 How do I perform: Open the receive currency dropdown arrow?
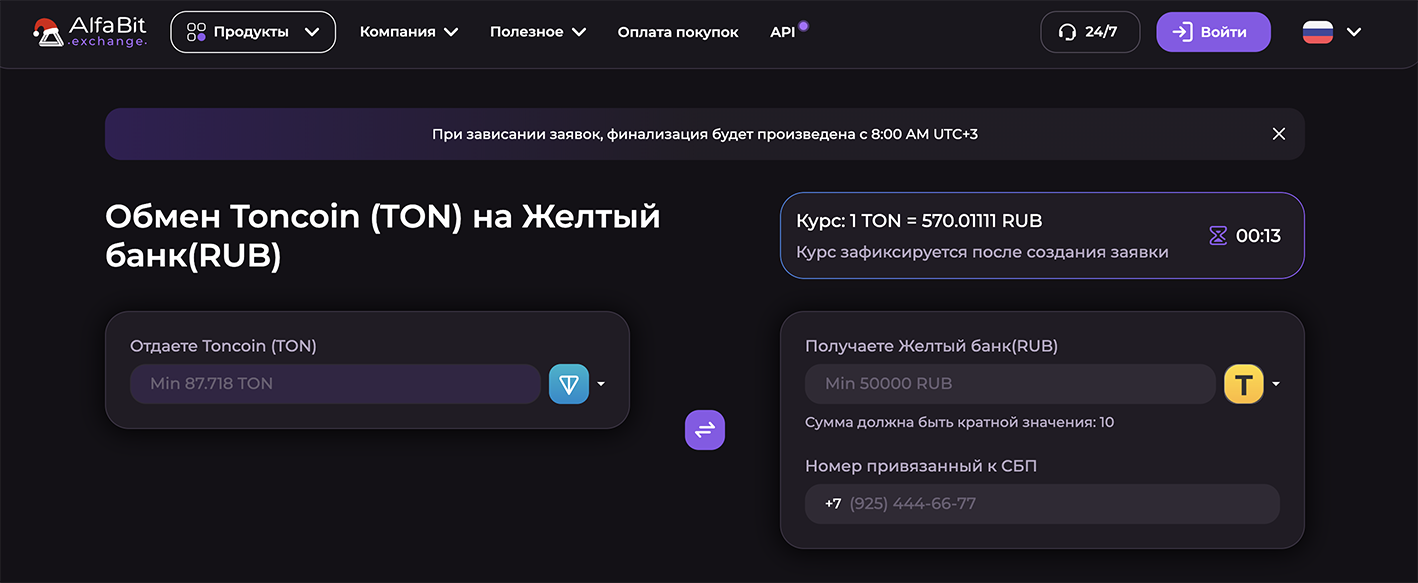[x=1276, y=384]
